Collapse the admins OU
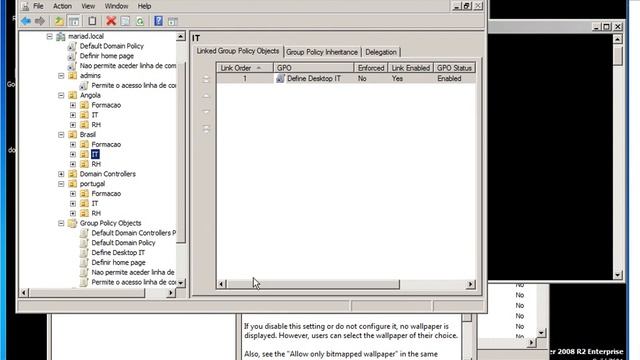The width and height of the screenshot is (640, 360). click(x=61, y=76)
